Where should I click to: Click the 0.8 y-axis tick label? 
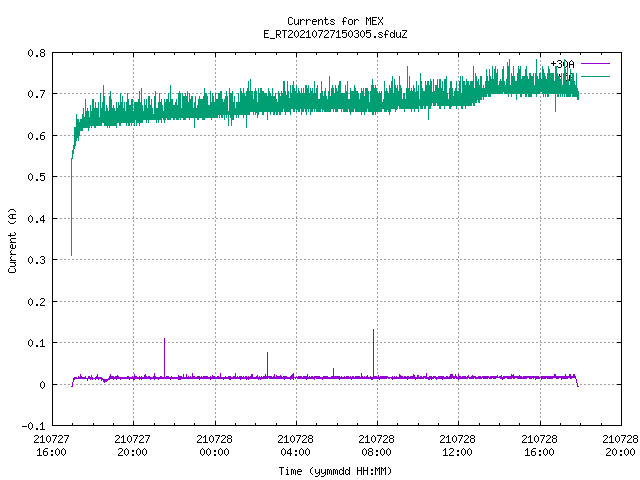coord(36,53)
